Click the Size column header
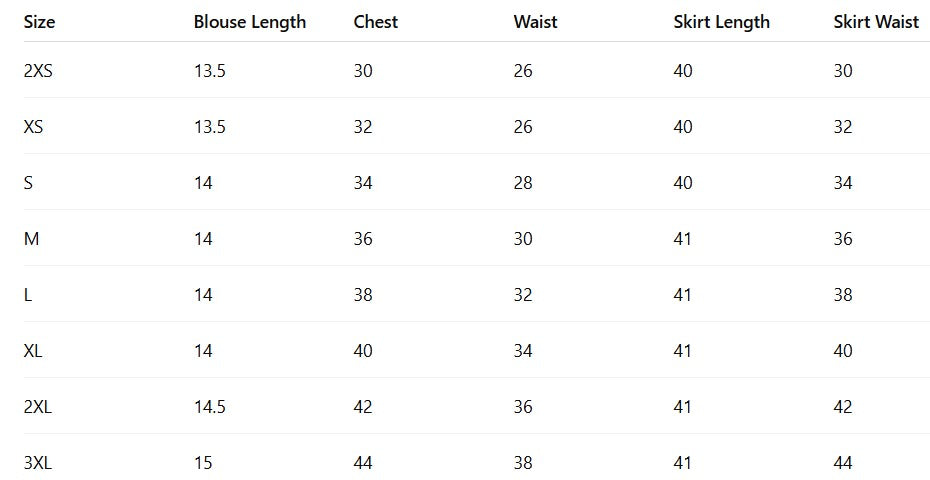This screenshot has height=480, width=930. click(39, 22)
